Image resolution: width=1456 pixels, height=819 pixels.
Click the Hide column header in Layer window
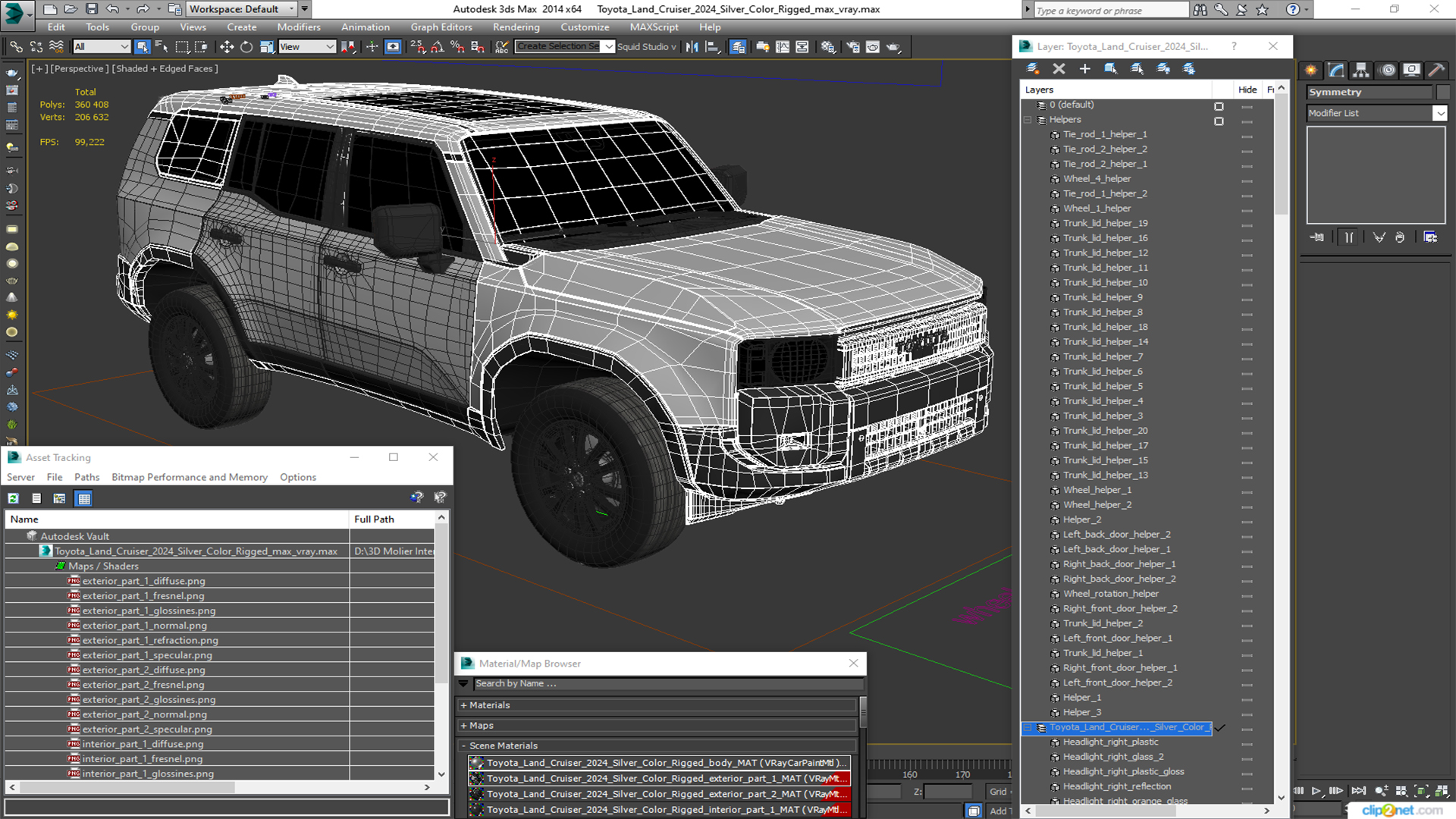point(1247,89)
